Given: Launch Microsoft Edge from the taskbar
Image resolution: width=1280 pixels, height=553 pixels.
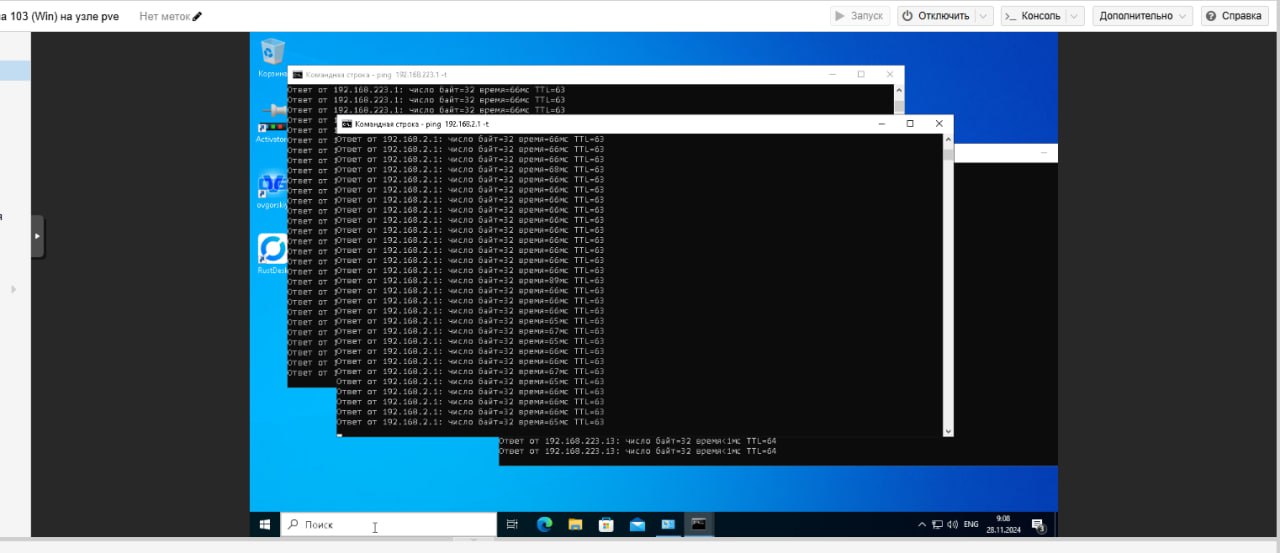Looking at the screenshot, I should 544,524.
